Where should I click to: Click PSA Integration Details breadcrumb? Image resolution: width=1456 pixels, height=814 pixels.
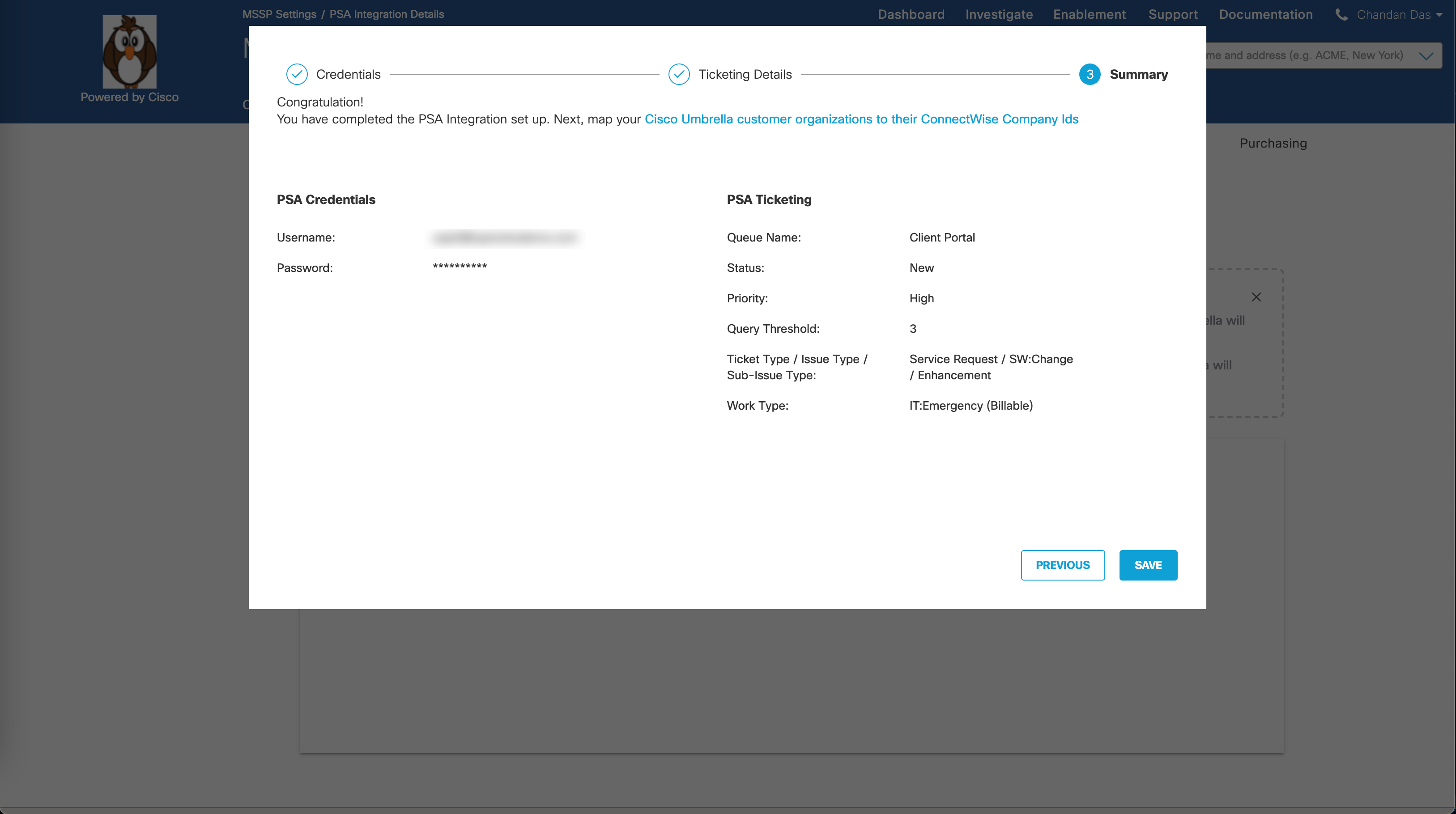point(387,14)
